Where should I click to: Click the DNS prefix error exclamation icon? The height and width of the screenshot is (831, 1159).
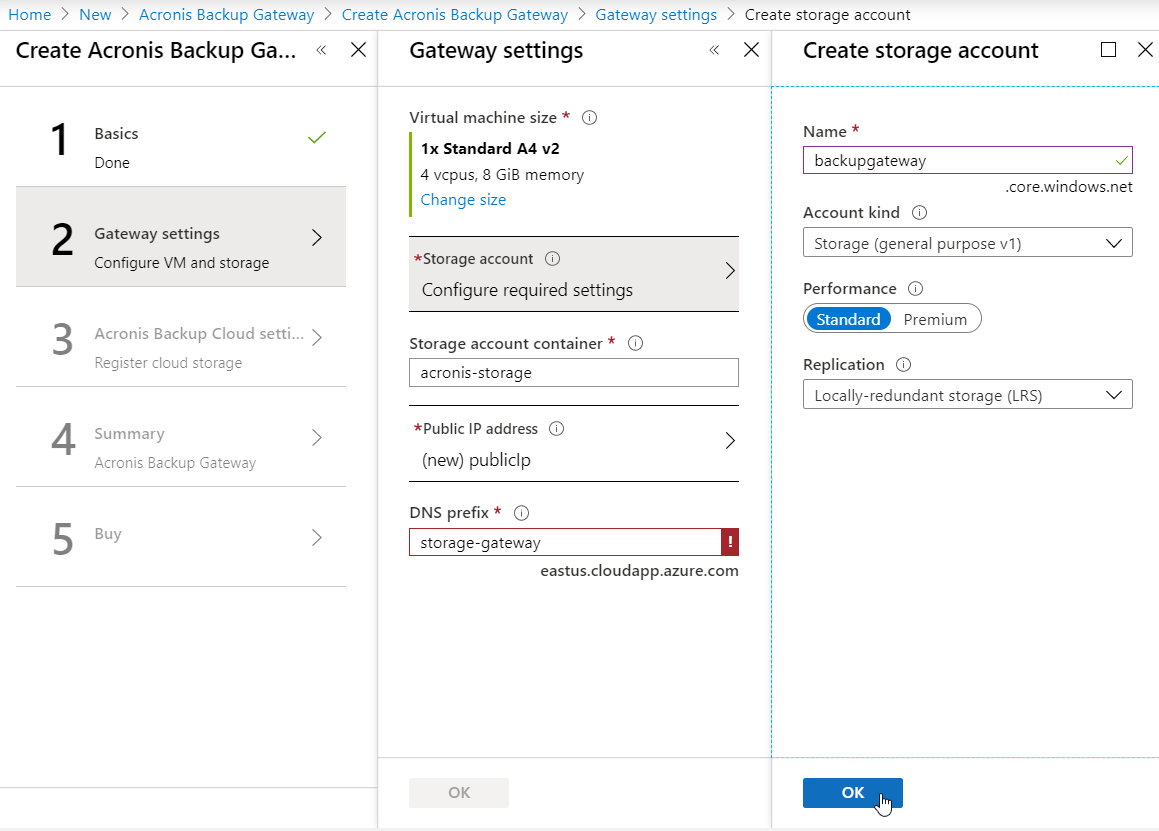(x=730, y=542)
